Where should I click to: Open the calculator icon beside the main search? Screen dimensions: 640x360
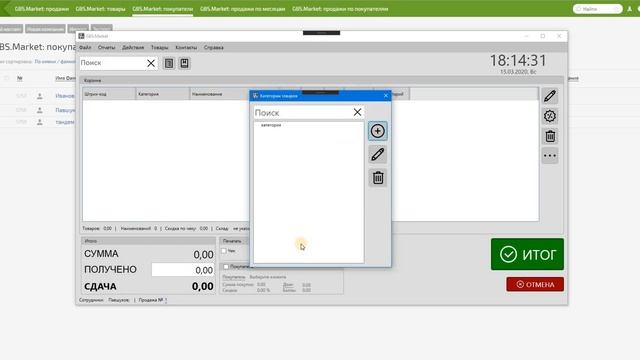tap(169, 63)
